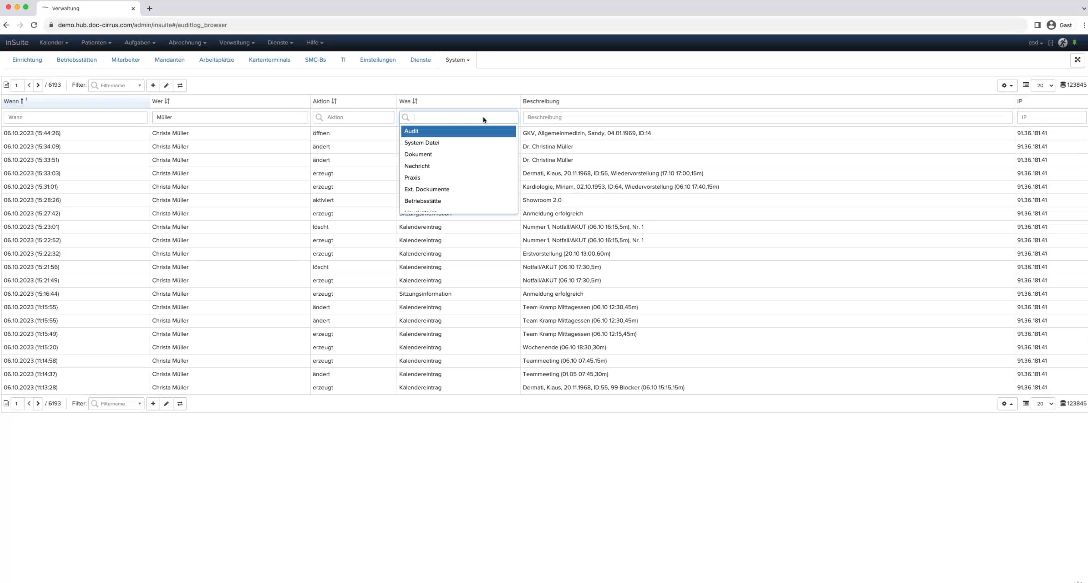Click the InSuite logo link
The height and width of the screenshot is (583, 1088).
coord(17,42)
